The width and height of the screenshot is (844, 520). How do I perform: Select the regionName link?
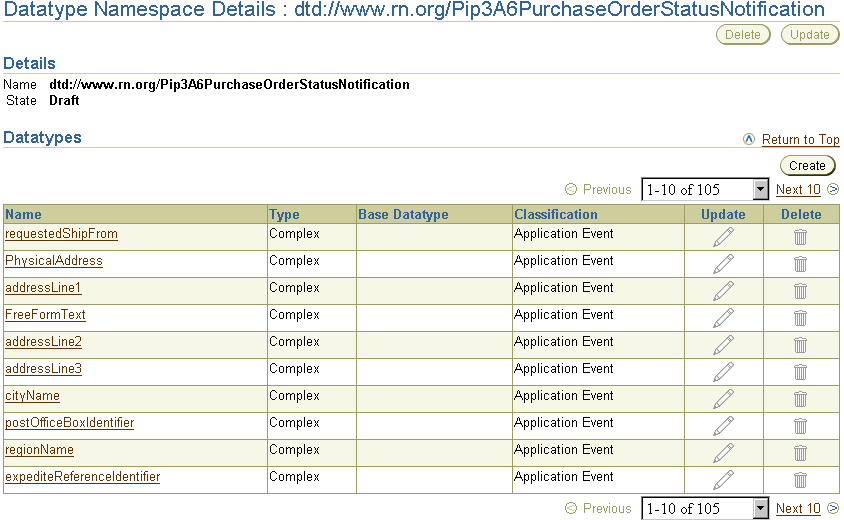[39, 450]
